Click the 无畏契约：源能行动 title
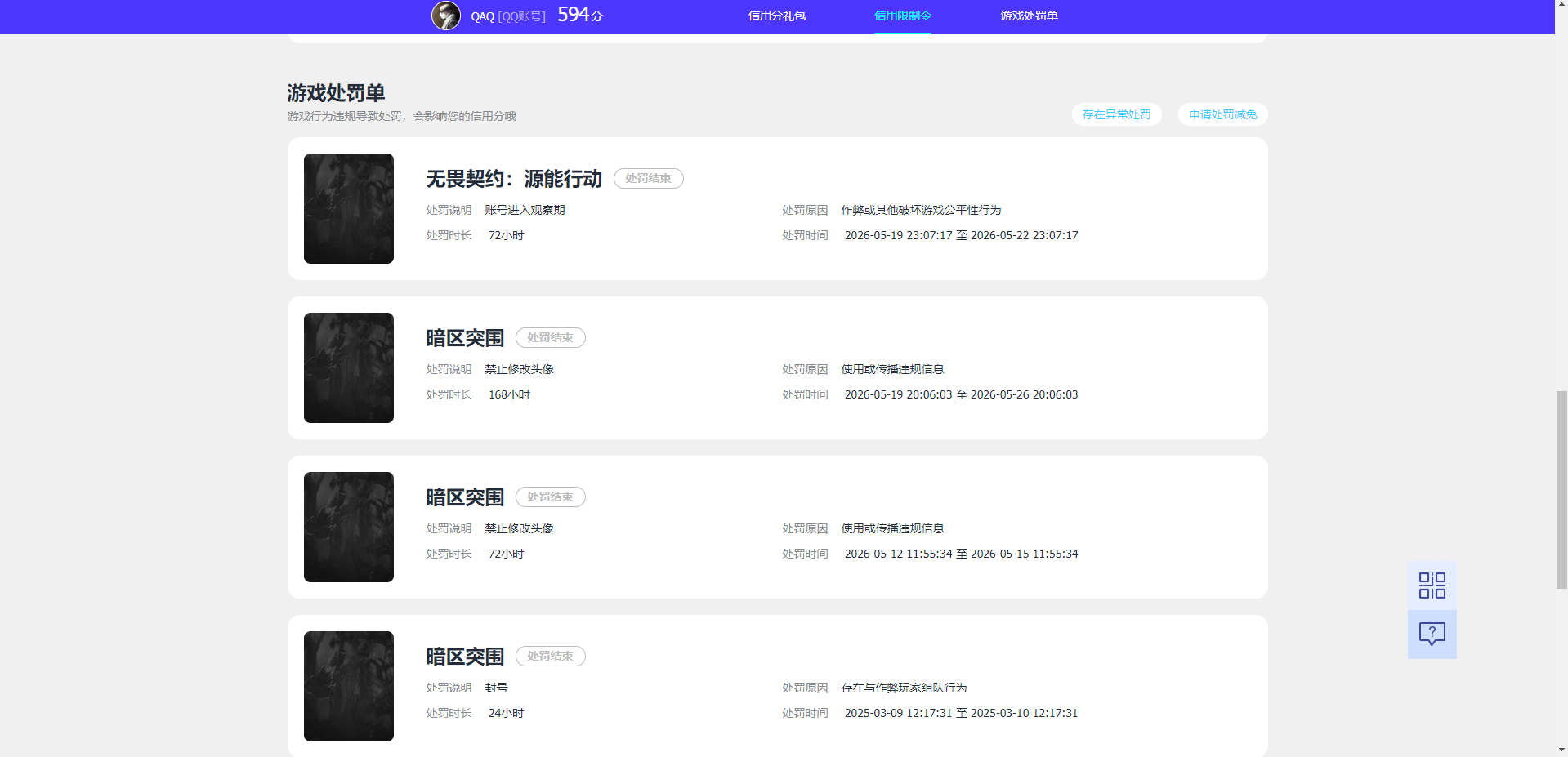This screenshot has width=1568, height=757. 514,179
